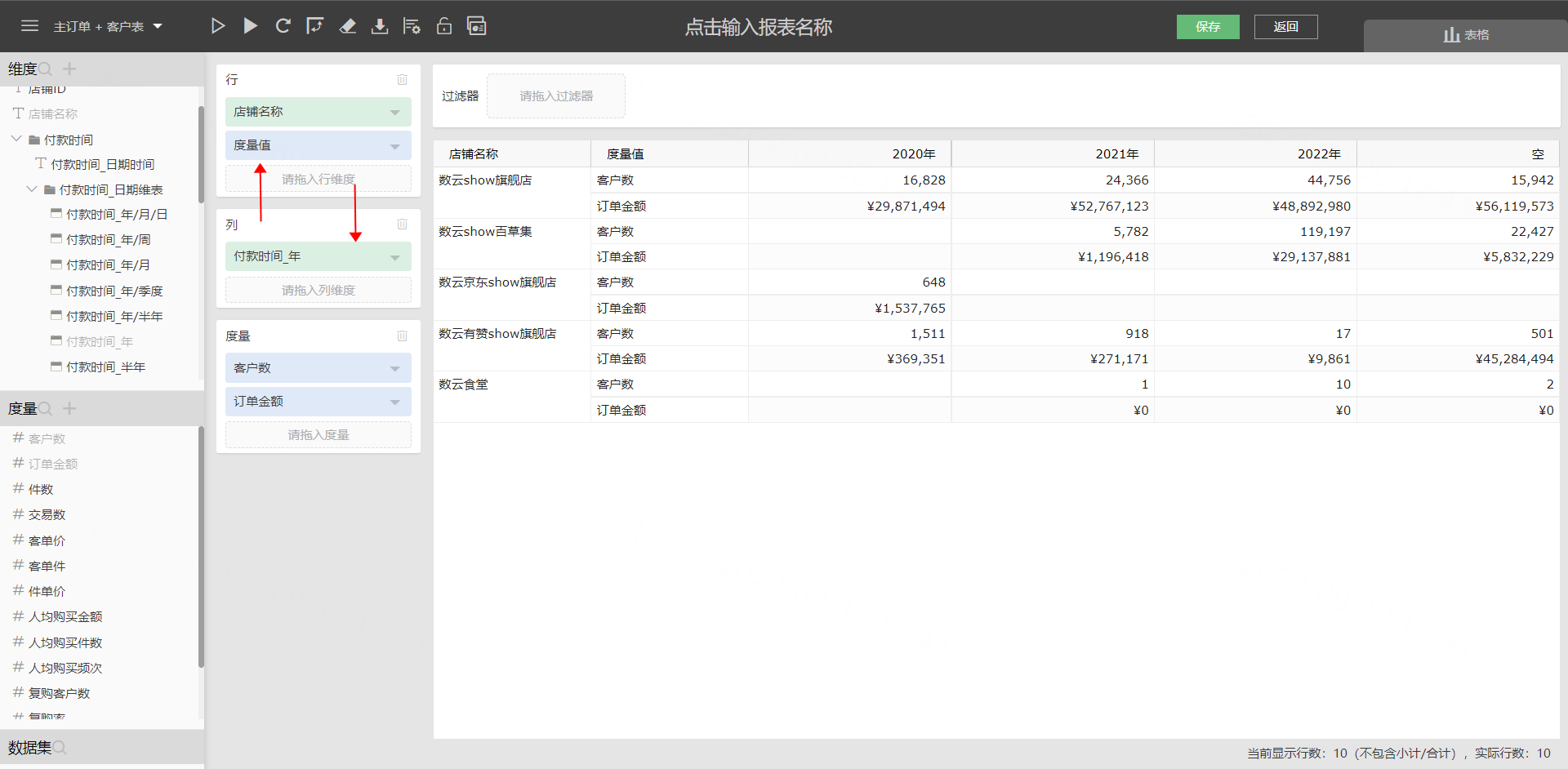Click the 返回 button
This screenshot has height=769, width=1568.
pos(1285,27)
